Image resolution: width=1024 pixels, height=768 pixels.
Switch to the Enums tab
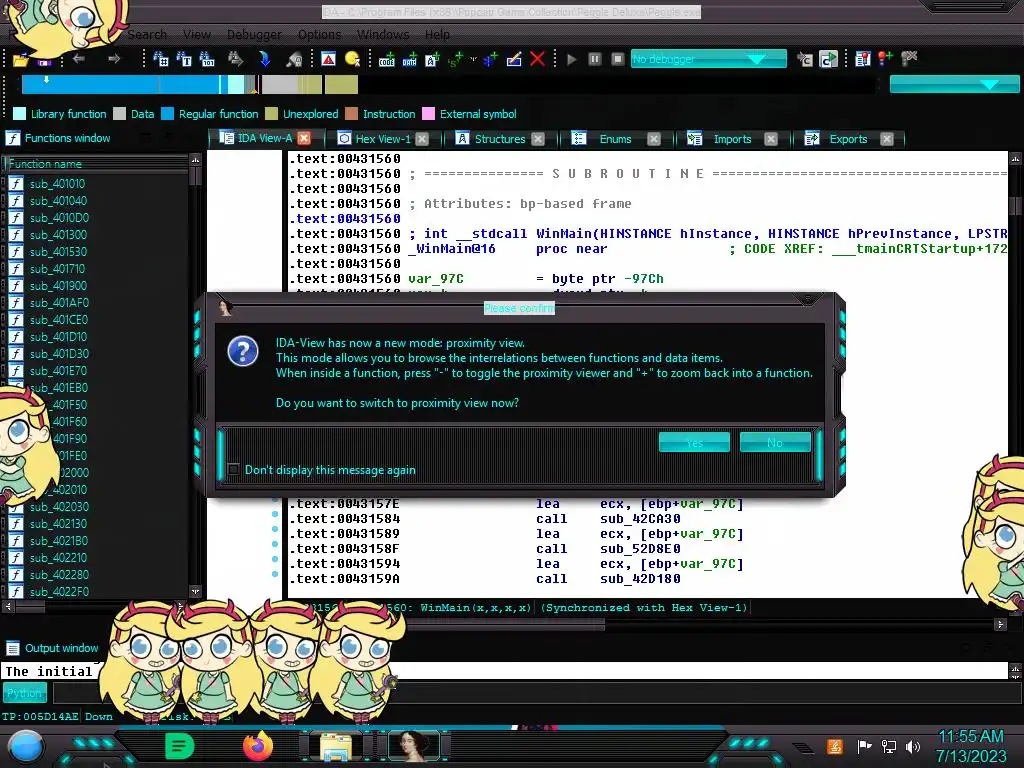(x=615, y=139)
